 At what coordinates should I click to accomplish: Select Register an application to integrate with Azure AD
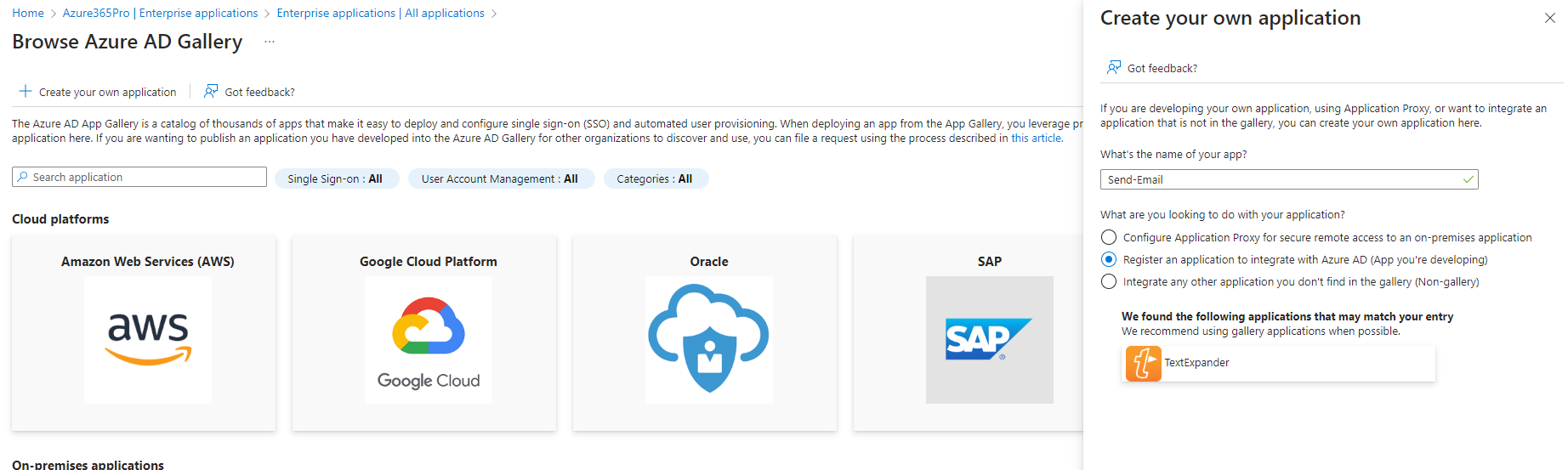coord(1109,259)
